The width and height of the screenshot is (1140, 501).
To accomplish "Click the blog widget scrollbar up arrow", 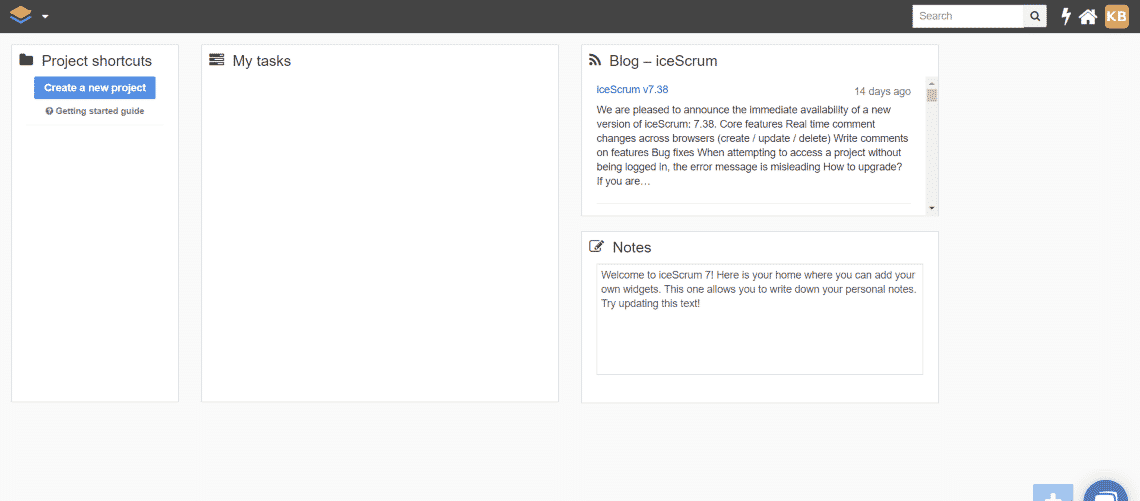I will [x=931, y=81].
